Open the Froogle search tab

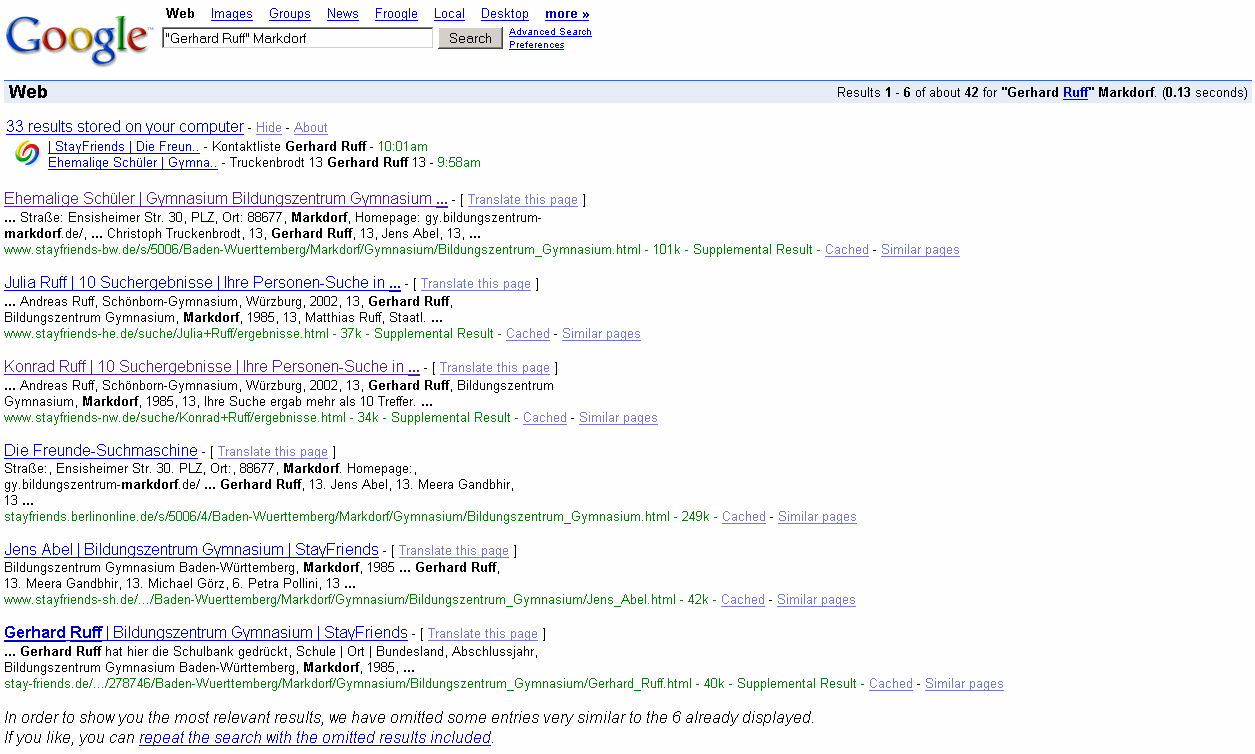(x=396, y=14)
